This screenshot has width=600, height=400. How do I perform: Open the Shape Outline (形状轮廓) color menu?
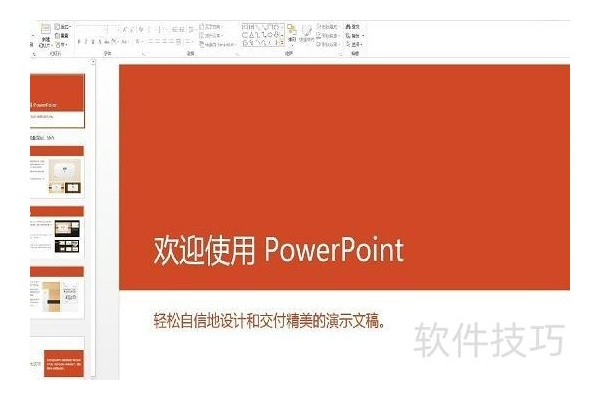point(328,36)
